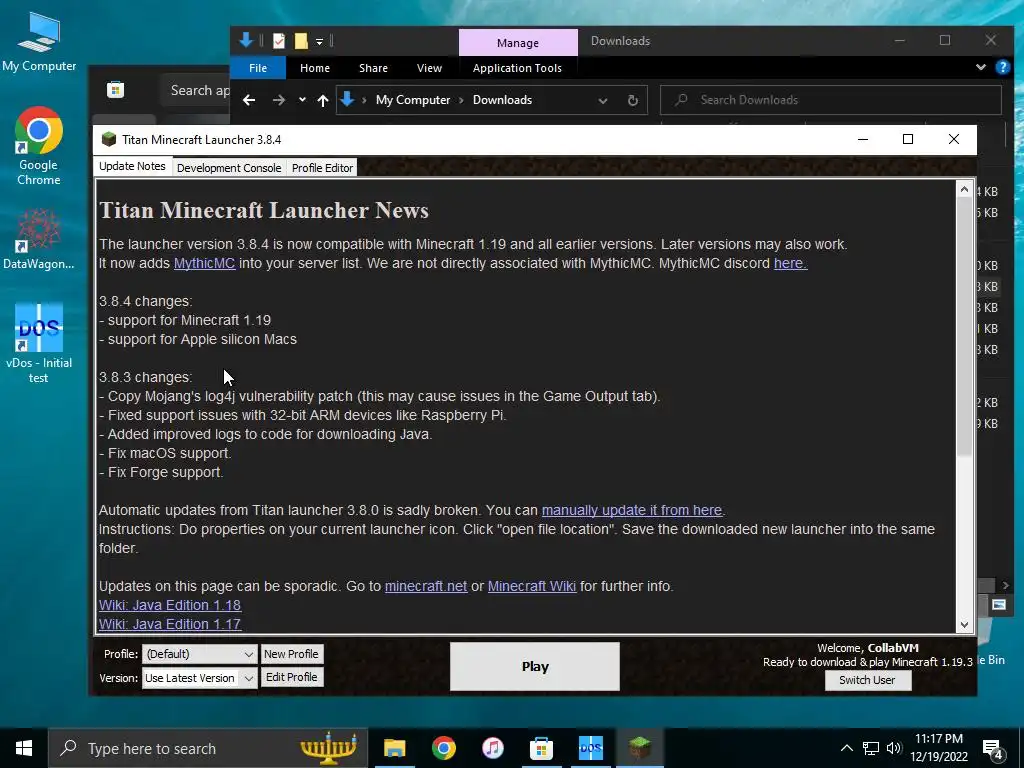
Task: Click Microsoft Store icon in the background window
Action: (116, 89)
